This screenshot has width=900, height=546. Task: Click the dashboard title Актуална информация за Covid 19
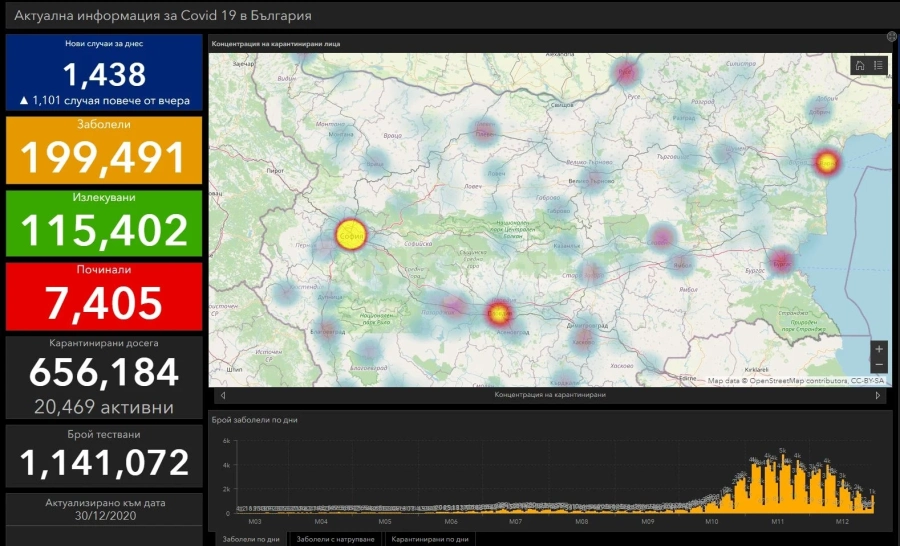click(162, 16)
